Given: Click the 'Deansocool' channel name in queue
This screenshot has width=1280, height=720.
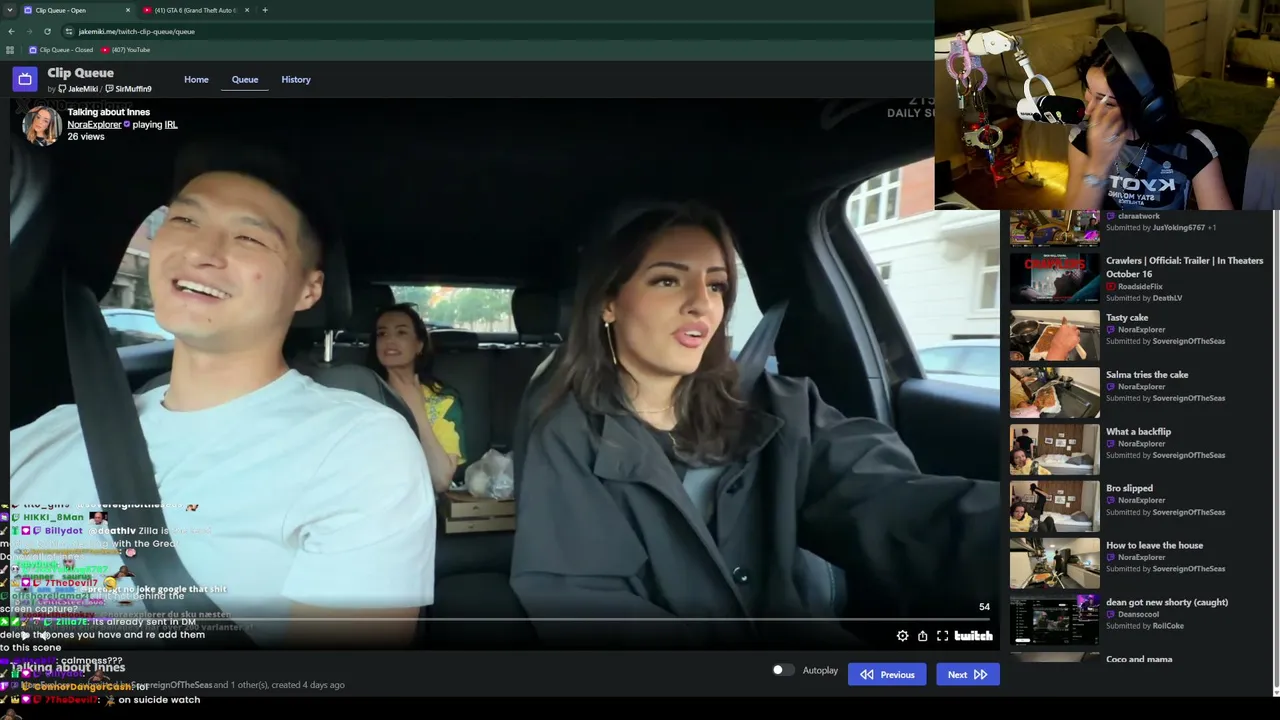Looking at the screenshot, I should pyautogui.click(x=1140, y=615).
